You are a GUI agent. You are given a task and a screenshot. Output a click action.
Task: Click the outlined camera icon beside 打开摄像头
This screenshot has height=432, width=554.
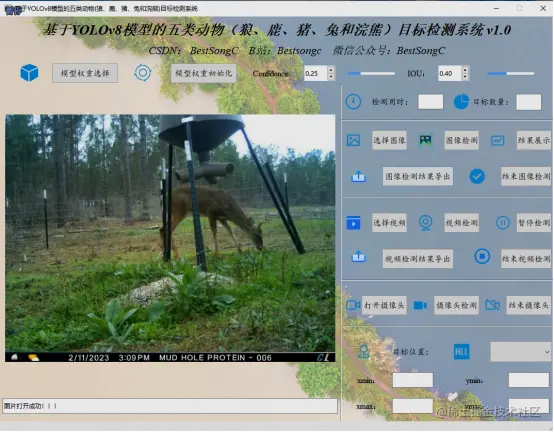[353, 305]
